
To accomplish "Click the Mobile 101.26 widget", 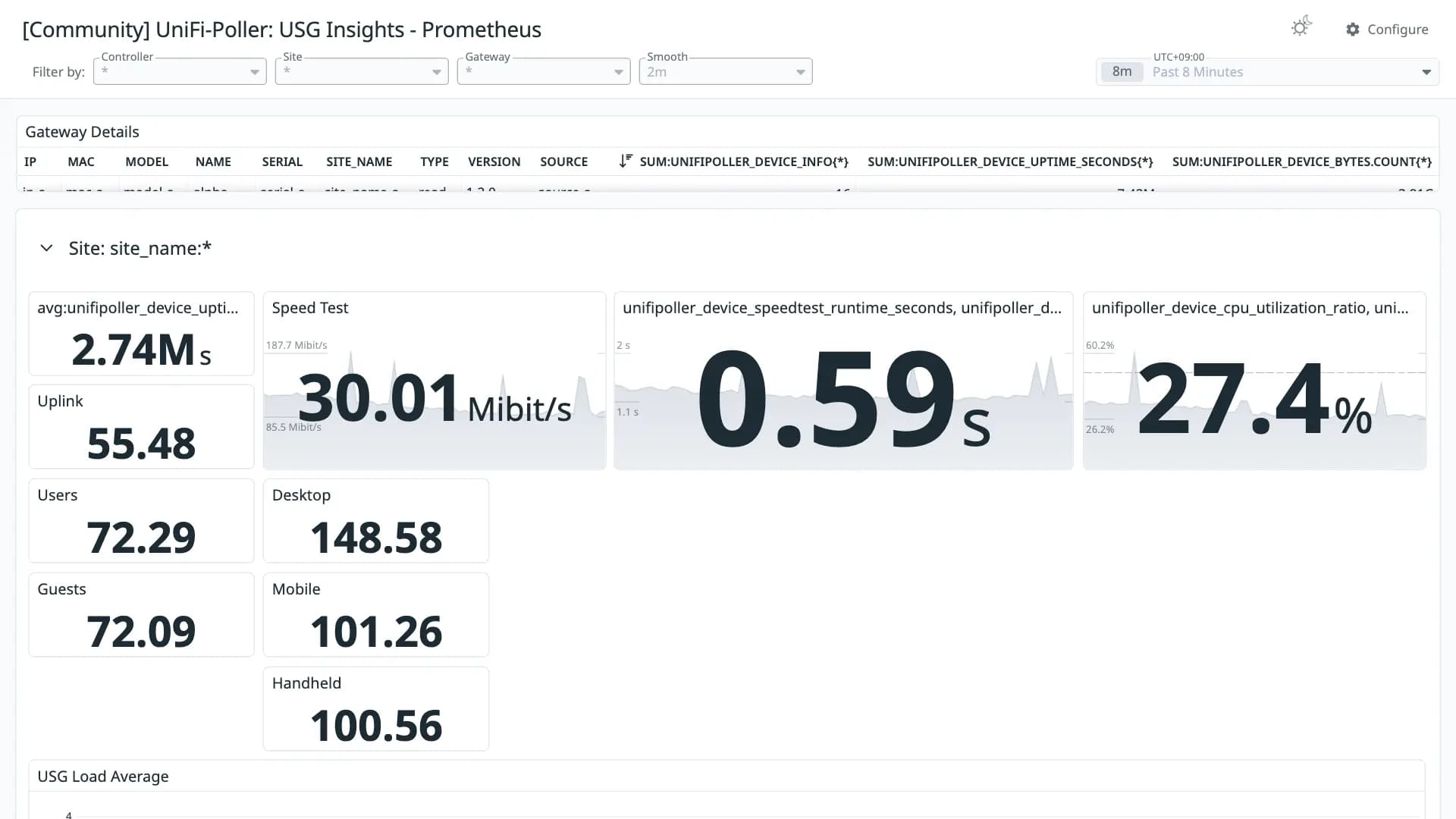I will (x=376, y=615).
